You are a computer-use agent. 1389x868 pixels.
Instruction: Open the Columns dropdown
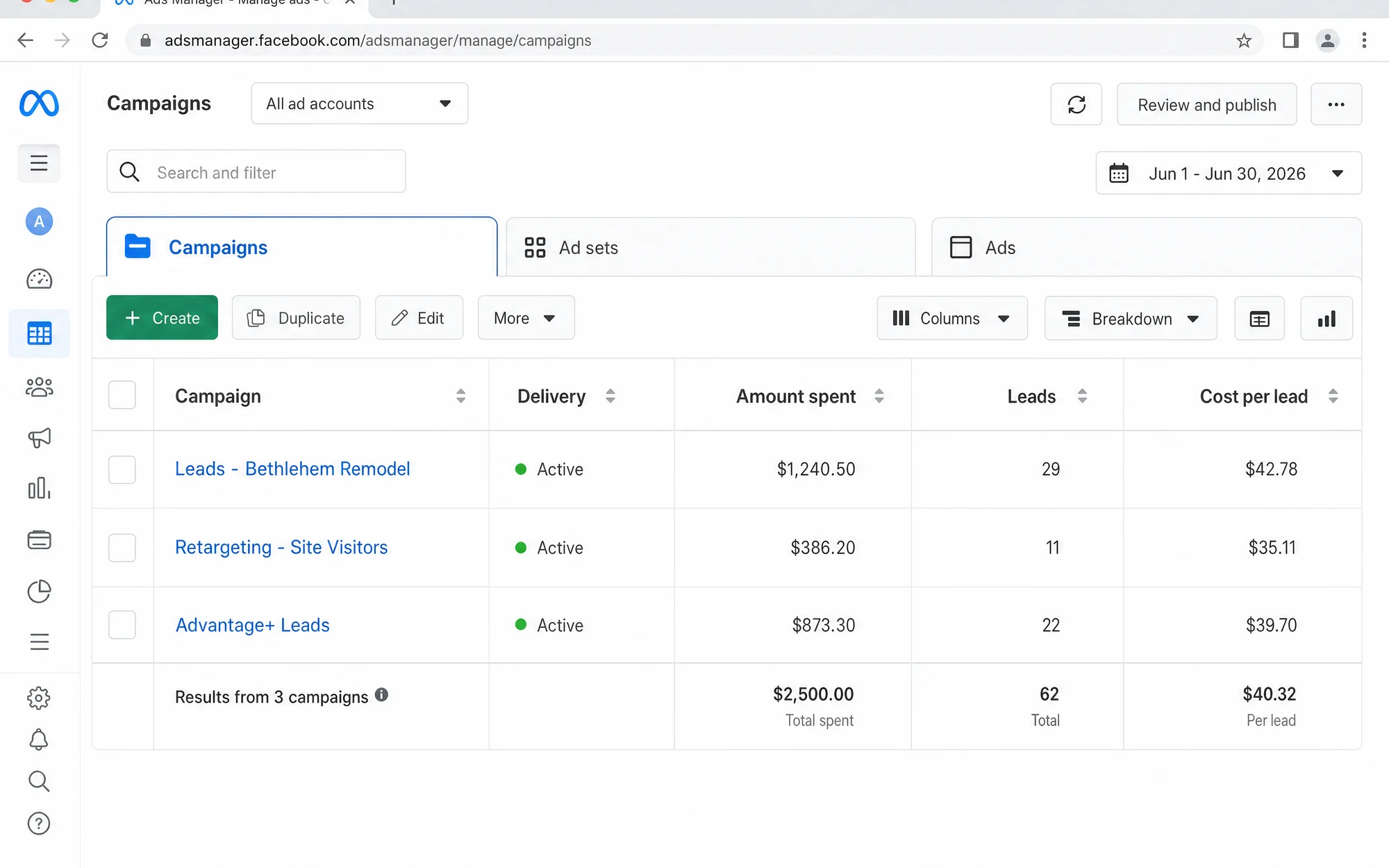click(x=951, y=319)
